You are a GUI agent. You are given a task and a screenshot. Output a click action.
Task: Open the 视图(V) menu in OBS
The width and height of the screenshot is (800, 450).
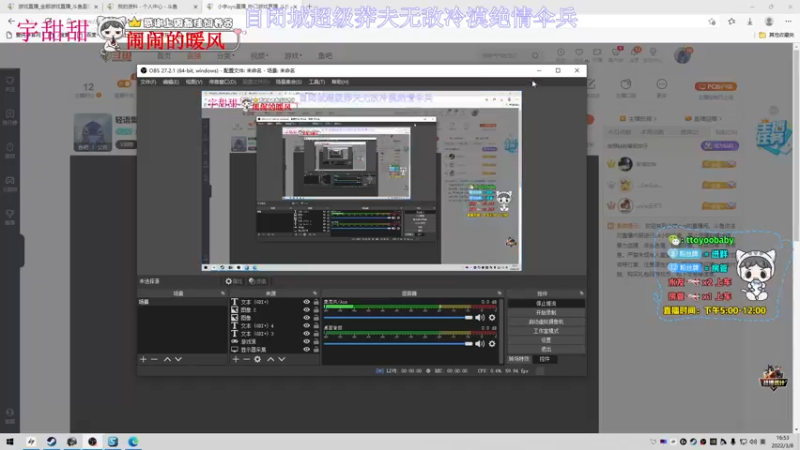[x=194, y=82]
